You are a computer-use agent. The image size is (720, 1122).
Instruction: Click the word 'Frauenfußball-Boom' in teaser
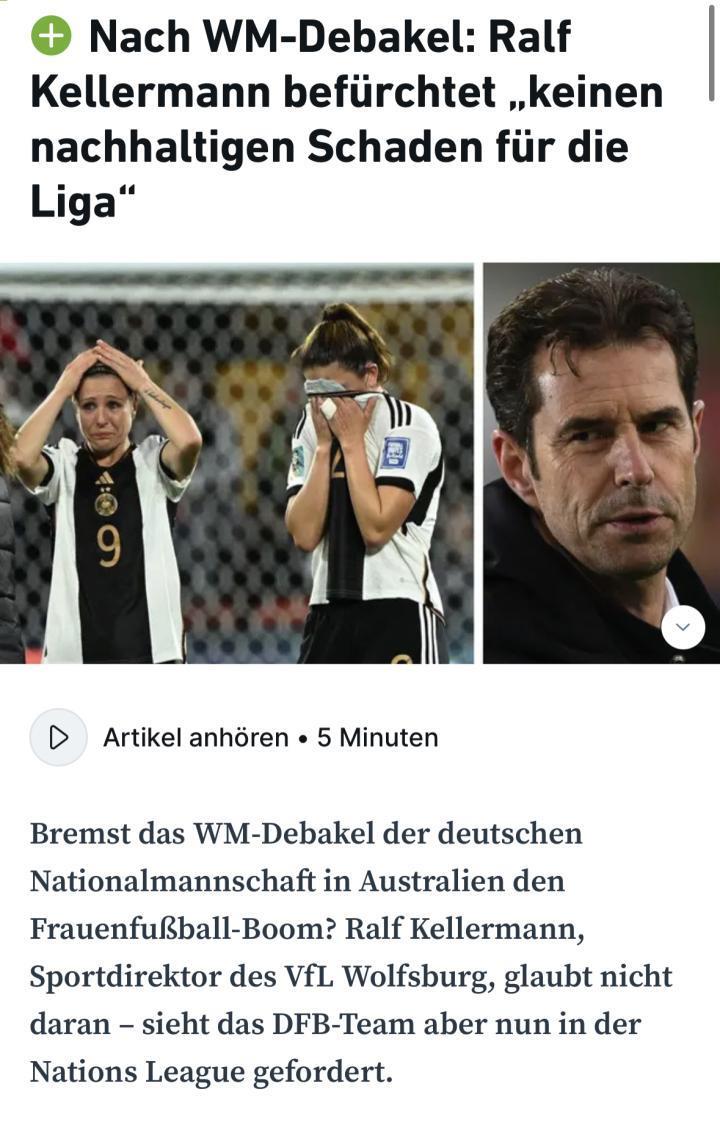[183, 929]
